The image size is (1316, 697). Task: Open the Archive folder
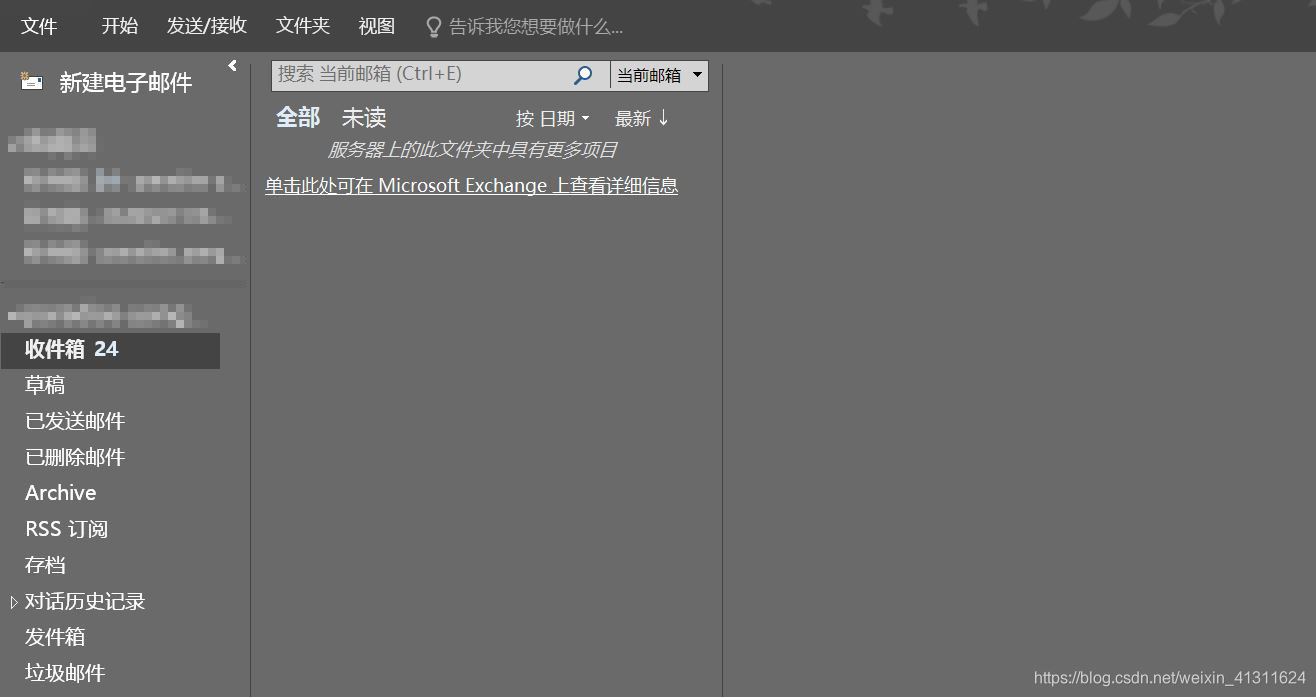tap(60, 492)
